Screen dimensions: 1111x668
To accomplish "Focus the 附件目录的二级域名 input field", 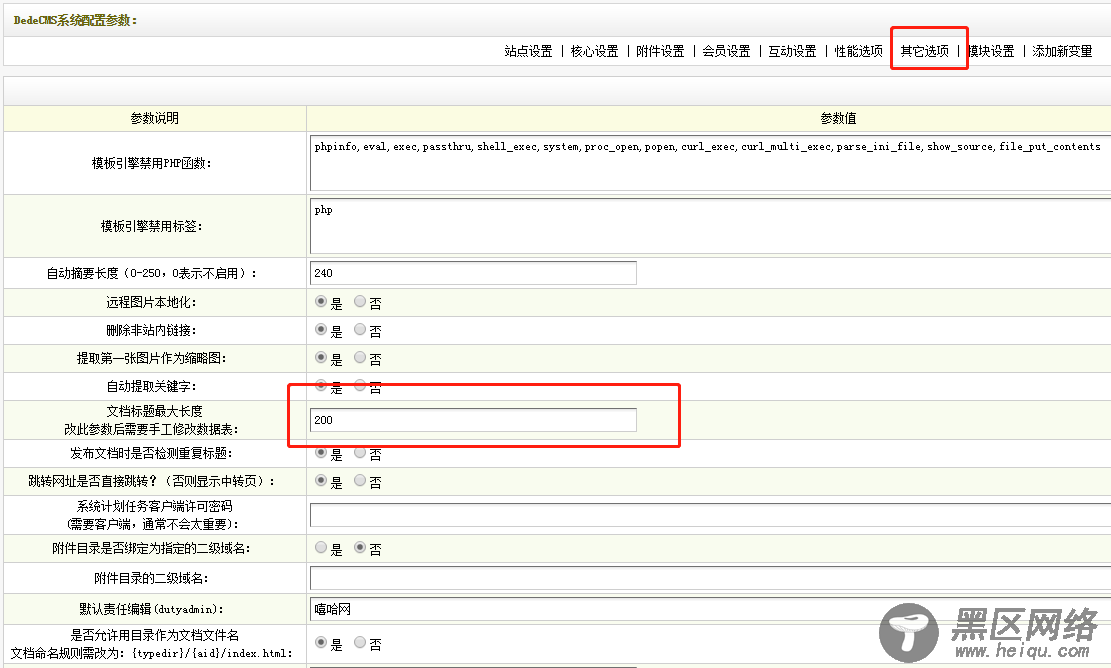I will click(710, 578).
